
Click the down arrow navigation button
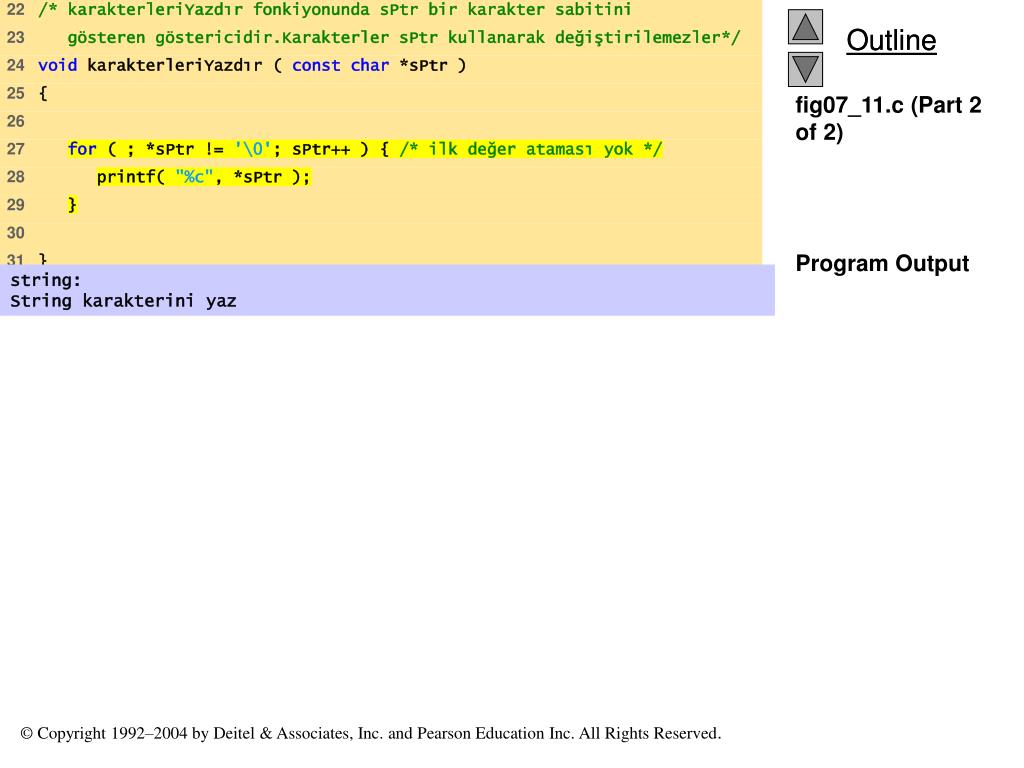pyautogui.click(x=805, y=69)
